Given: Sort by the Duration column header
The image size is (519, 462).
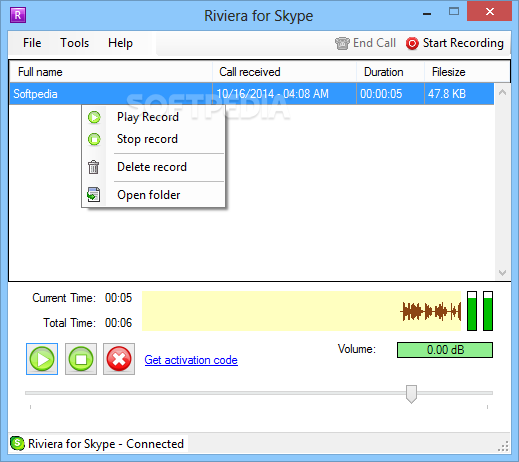Looking at the screenshot, I should [x=390, y=72].
